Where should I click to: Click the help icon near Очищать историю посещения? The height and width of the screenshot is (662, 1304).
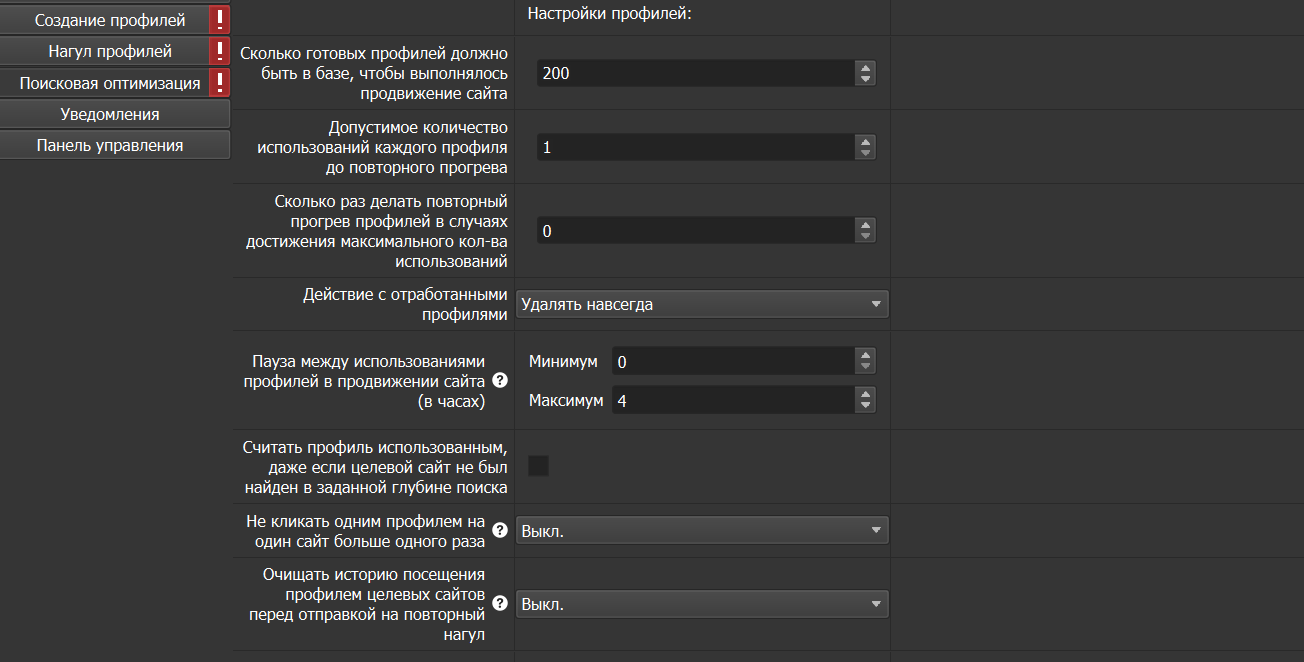coord(501,603)
